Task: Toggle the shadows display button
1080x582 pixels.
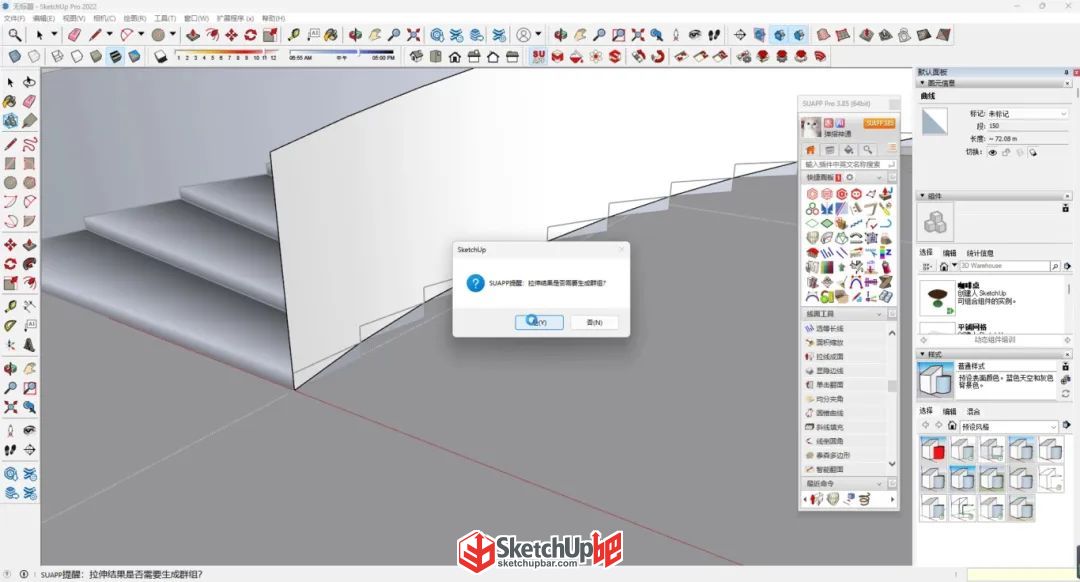Action: (x=160, y=56)
